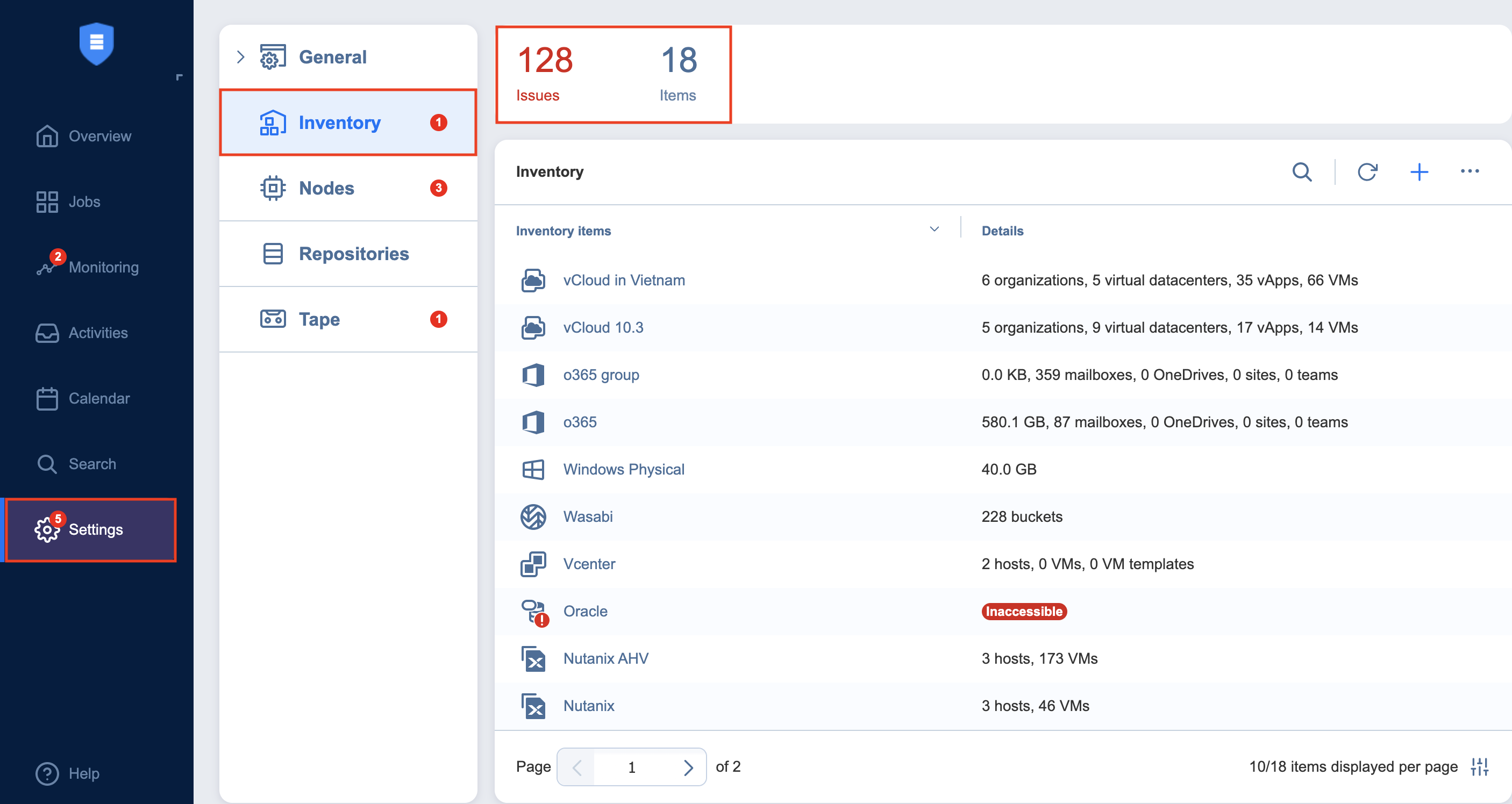Open the Wasabi inventory item
Screen dimensions: 1512x804
[x=588, y=517]
